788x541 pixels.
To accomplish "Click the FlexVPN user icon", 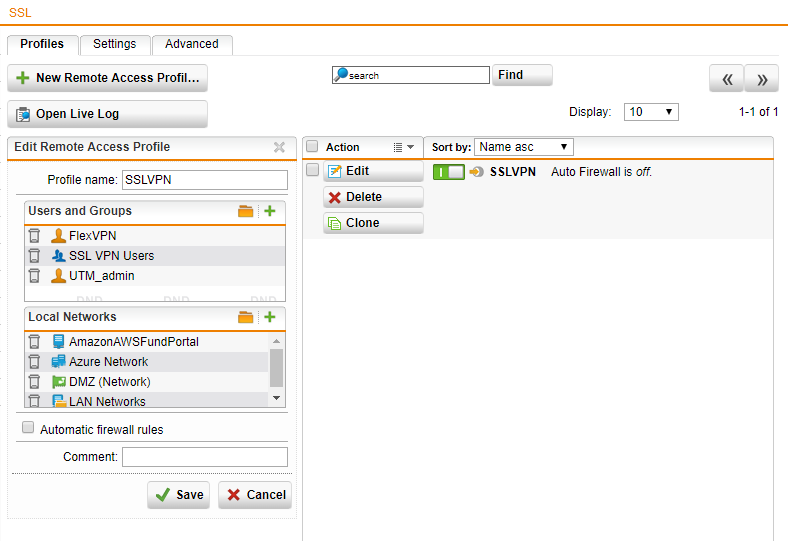I will click(58, 236).
